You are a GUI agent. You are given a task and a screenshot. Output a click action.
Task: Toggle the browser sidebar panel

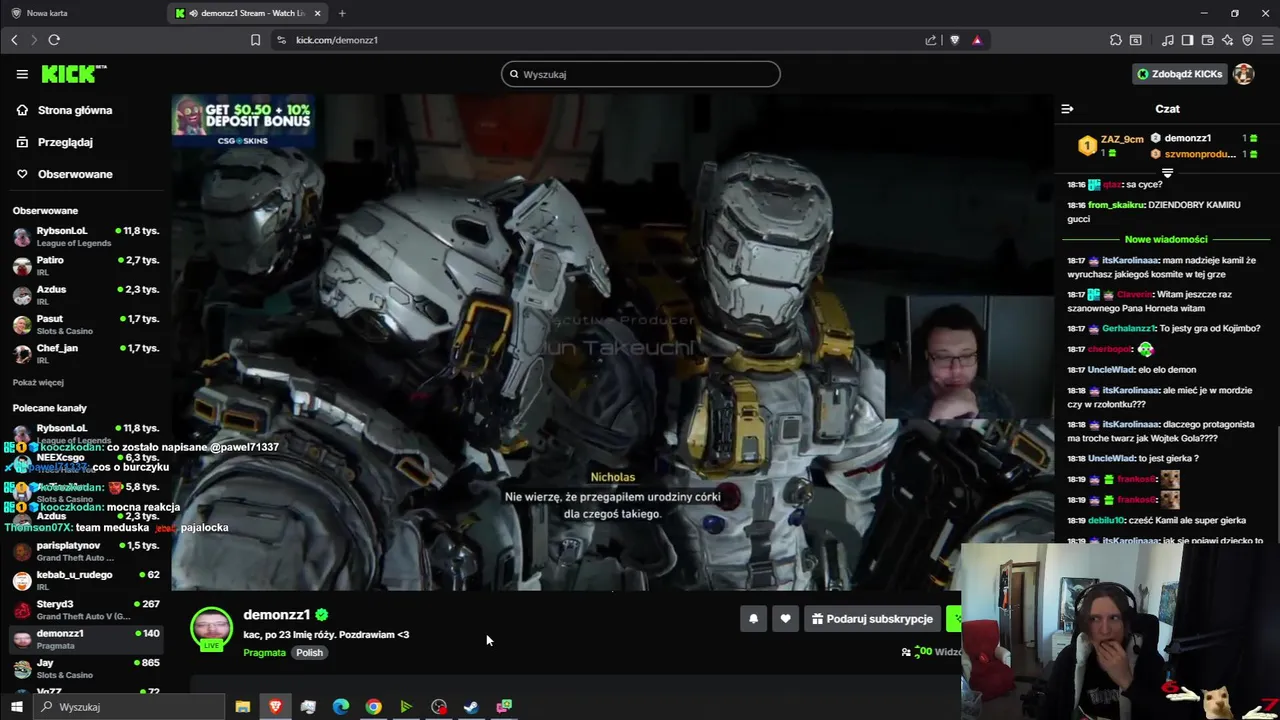[x=1187, y=40]
